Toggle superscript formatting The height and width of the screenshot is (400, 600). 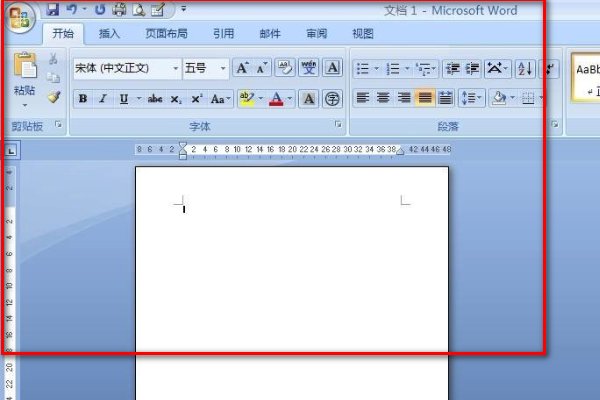tap(197, 99)
